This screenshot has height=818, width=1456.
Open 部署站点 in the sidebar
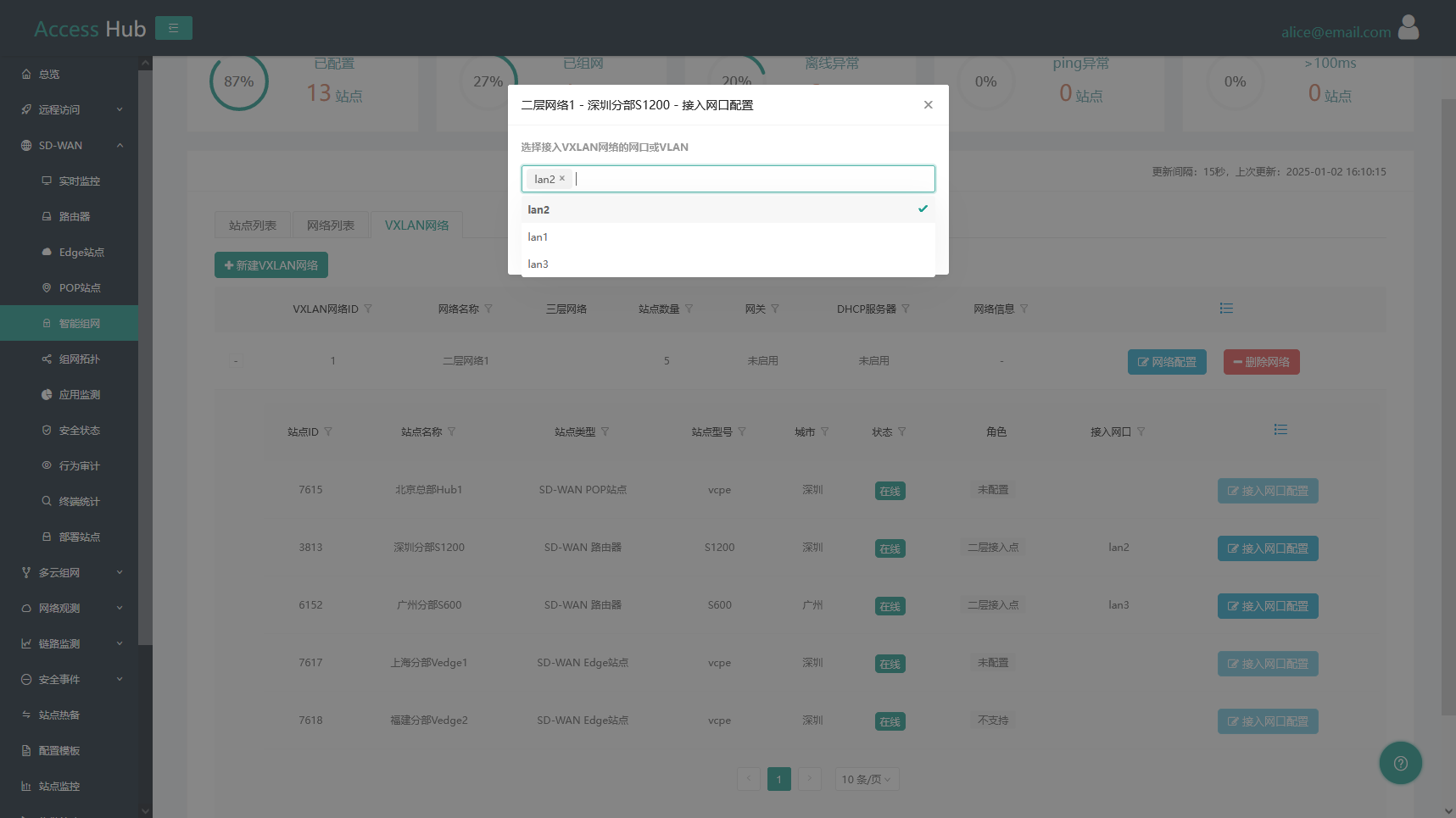pyautogui.click(x=69, y=537)
